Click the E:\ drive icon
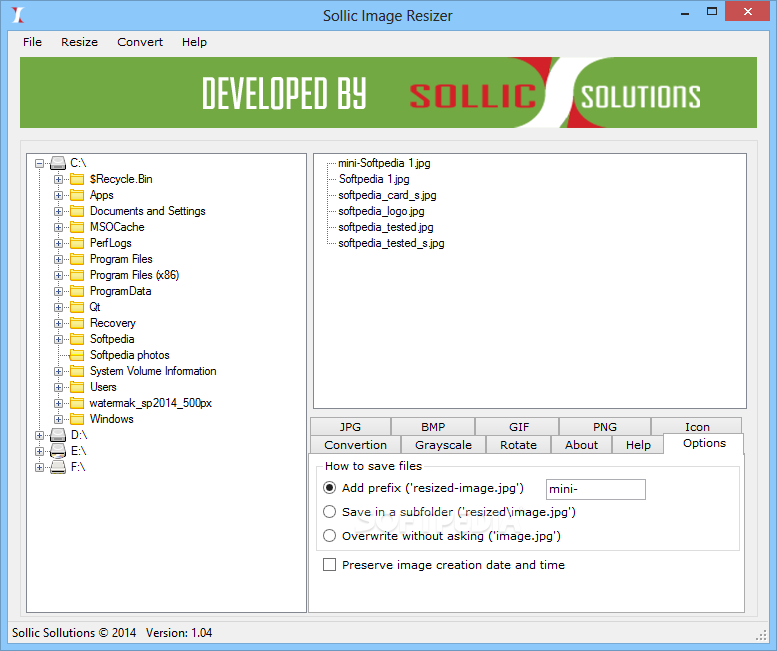The height and width of the screenshot is (651, 777). click(58, 451)
